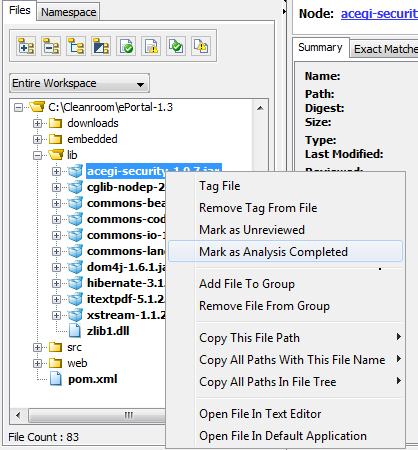This screenshot has width=418, height=450.
Task: Click the file tree scroll up arrow
Action: pos(260,108)
